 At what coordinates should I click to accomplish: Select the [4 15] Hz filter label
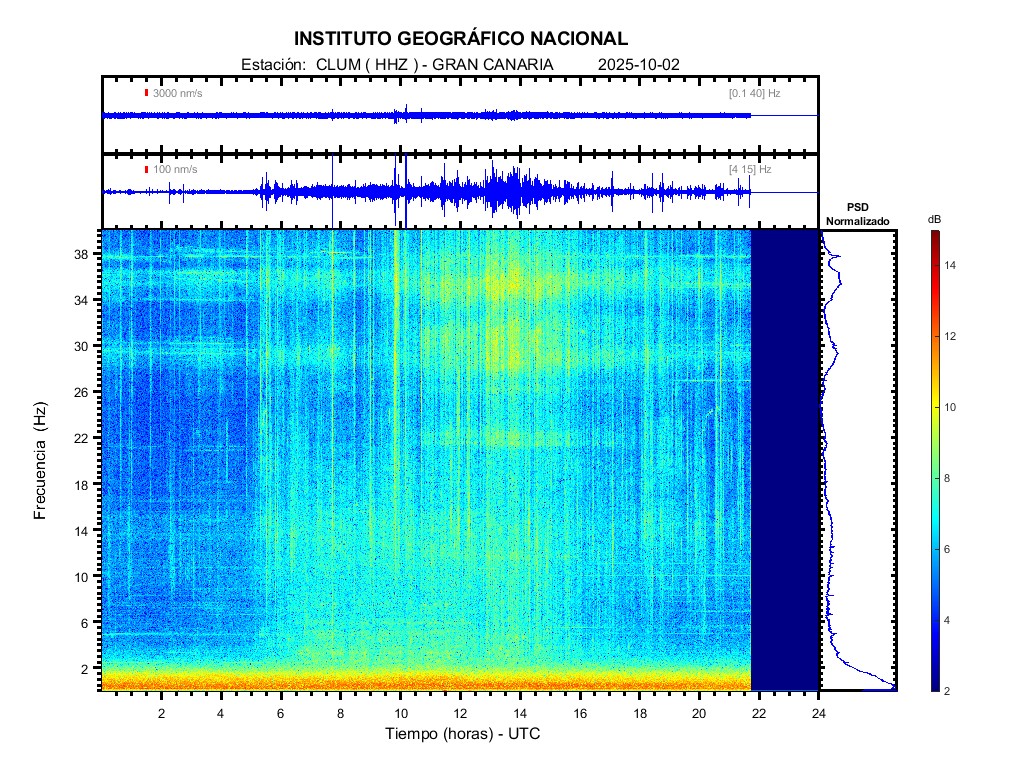tap(749, 170)
